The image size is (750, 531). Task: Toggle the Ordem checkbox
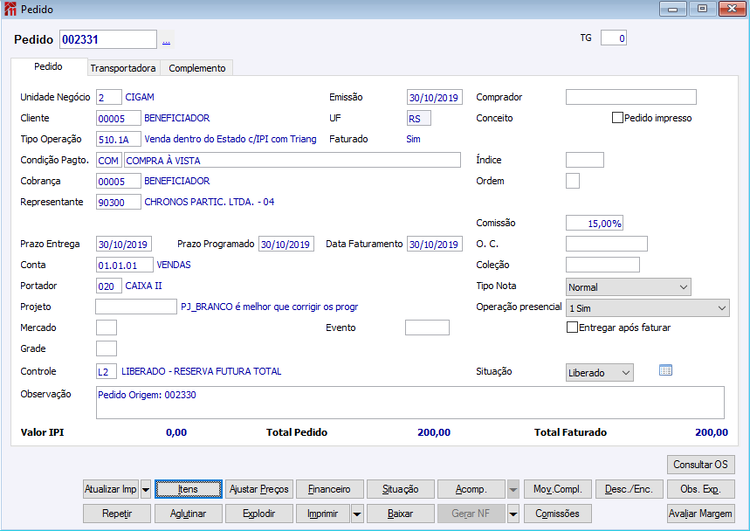[573, 181]
